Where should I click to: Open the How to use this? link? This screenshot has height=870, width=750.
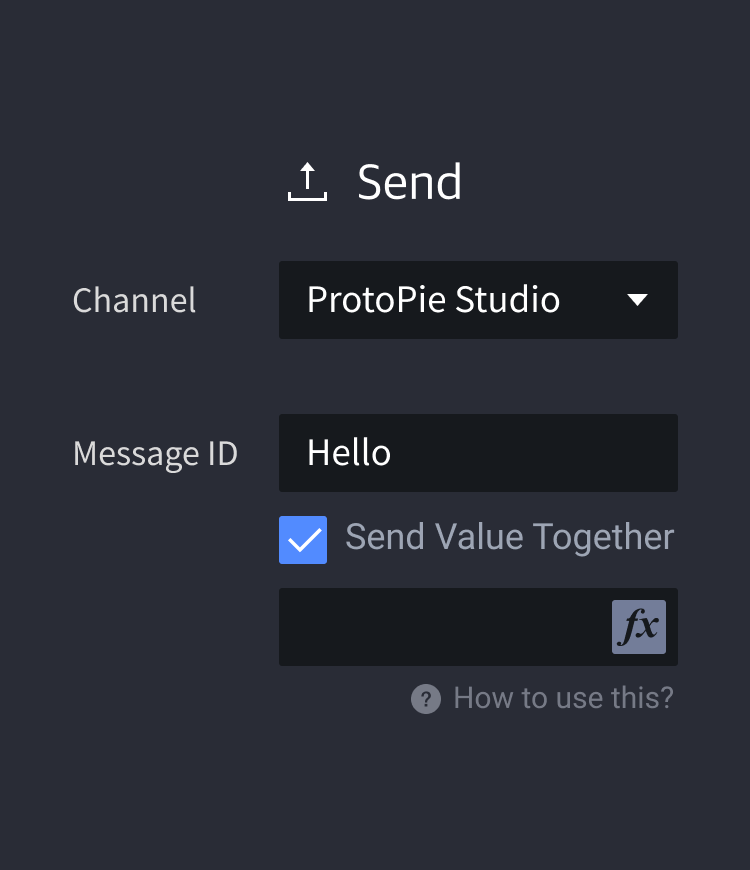tap(563, 698)
